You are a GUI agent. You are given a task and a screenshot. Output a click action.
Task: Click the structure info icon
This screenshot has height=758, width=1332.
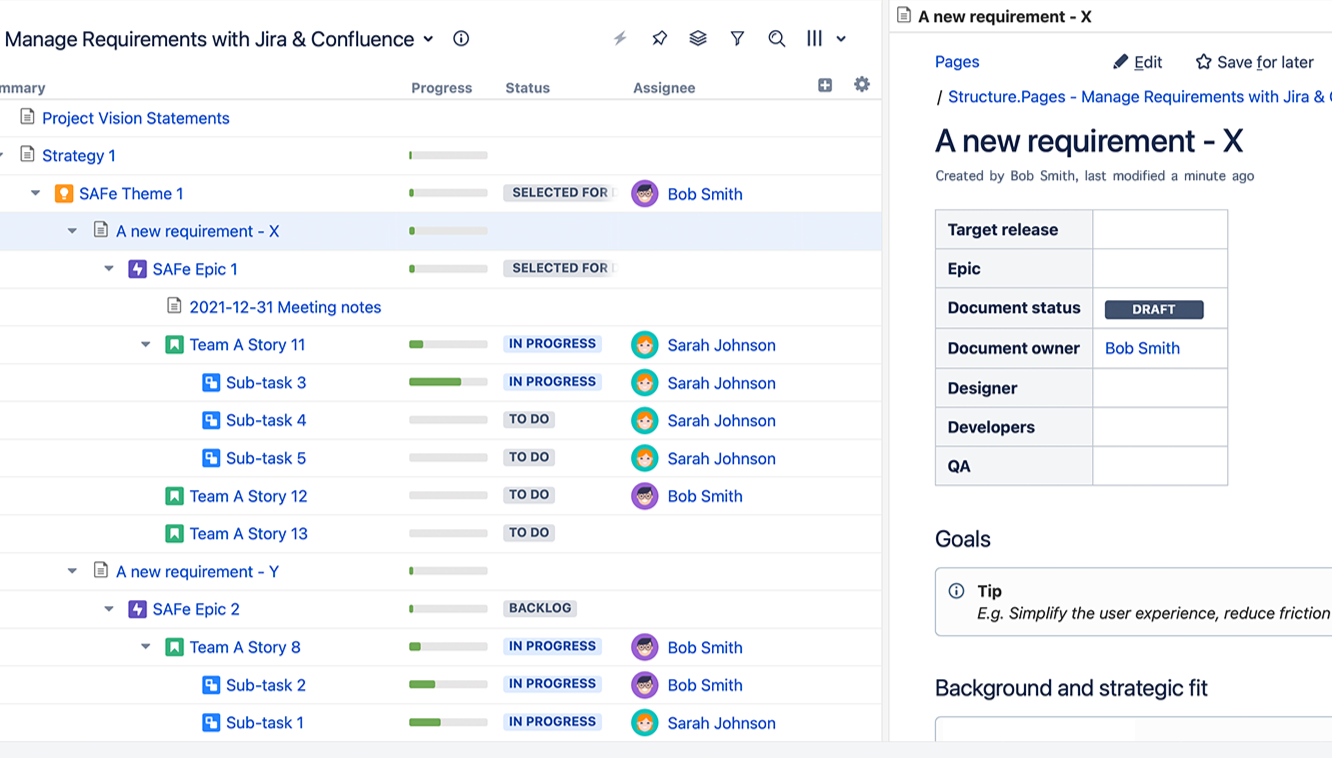461,39
